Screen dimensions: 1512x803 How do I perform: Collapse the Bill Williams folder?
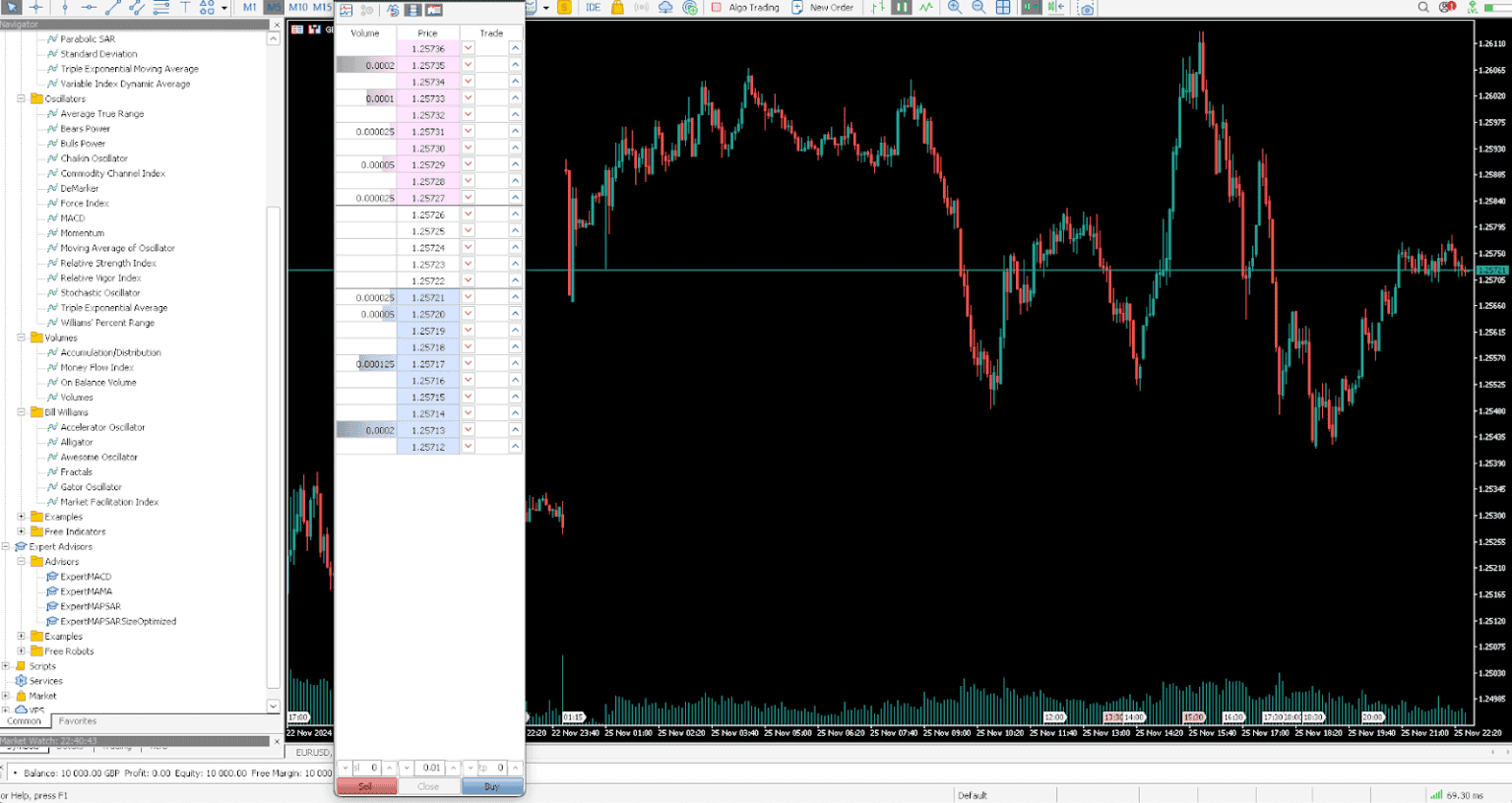[21, 412]
